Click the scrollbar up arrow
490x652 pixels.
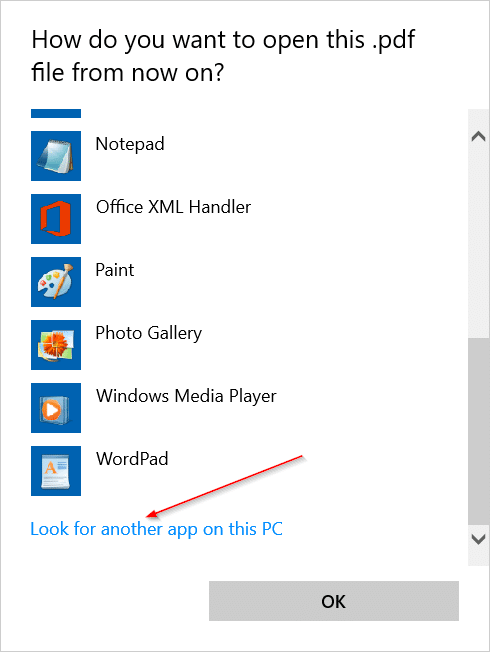tap(478, 136)
